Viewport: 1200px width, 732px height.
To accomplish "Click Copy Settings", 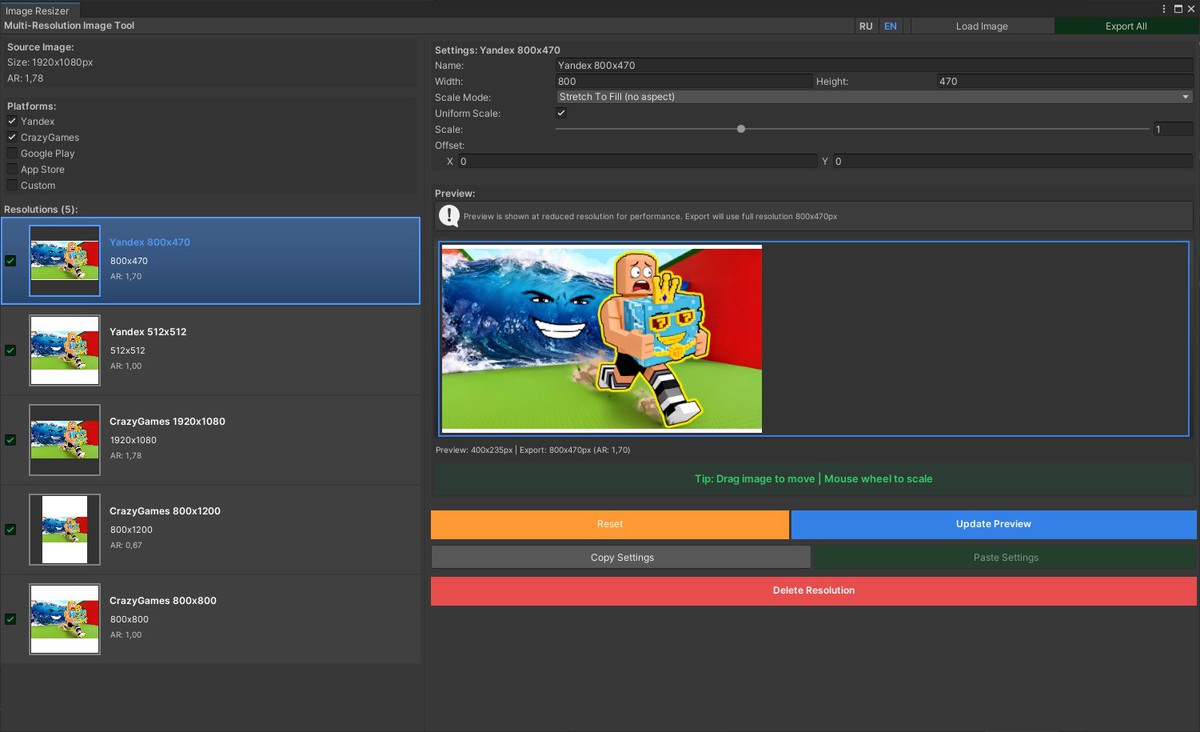I will pyautogui.click(x=621, y=557).
